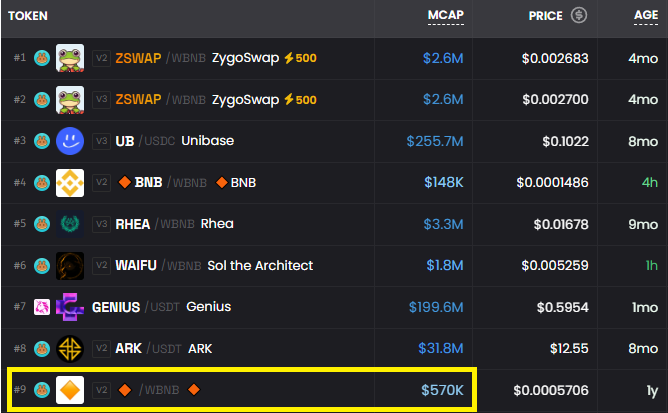Open the GENIUS ticker link
The image size is (668, 413).
pyautogui.click(x=116, y=307)
